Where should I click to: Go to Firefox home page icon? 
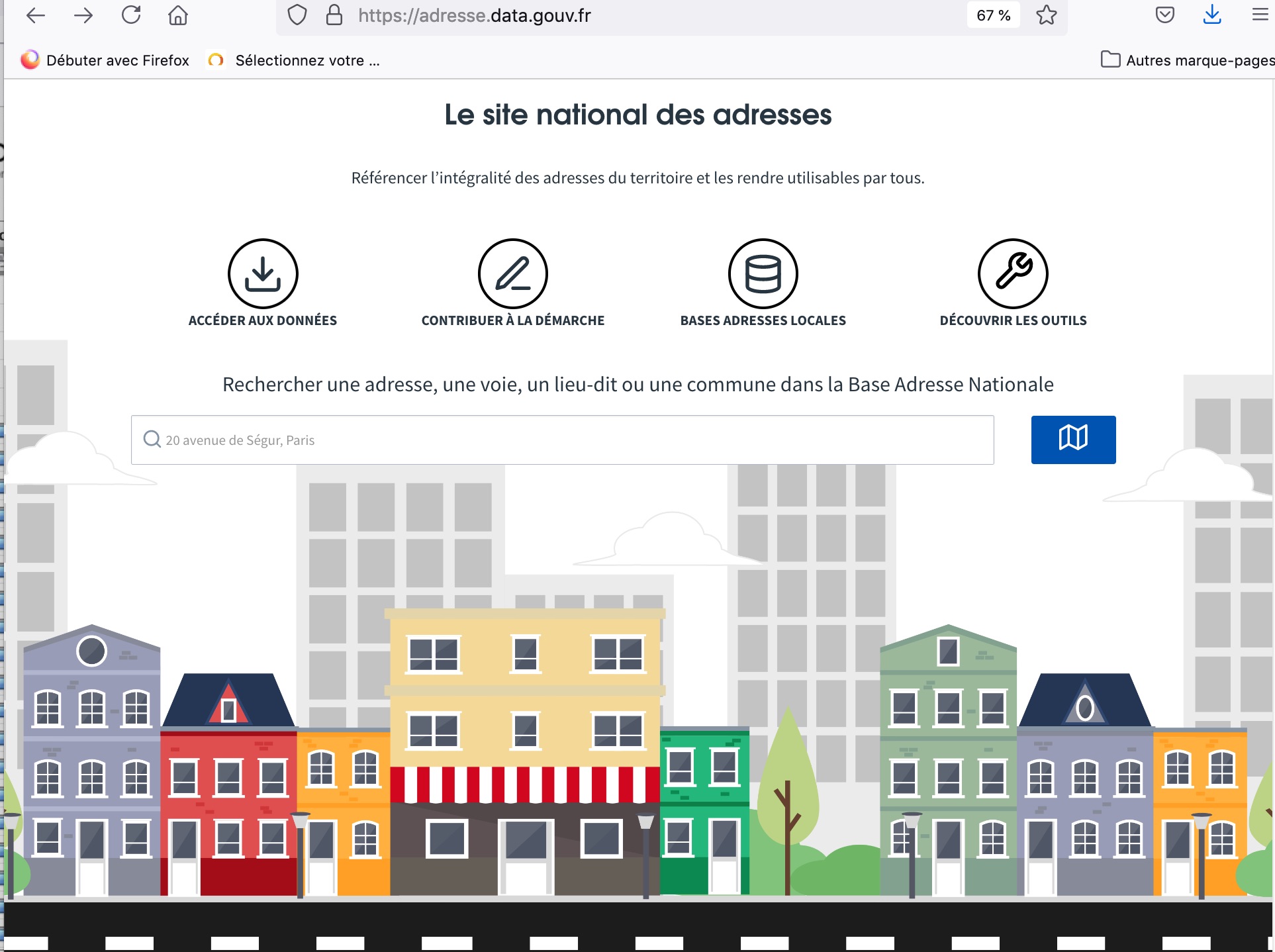click(x=178, y=15)
